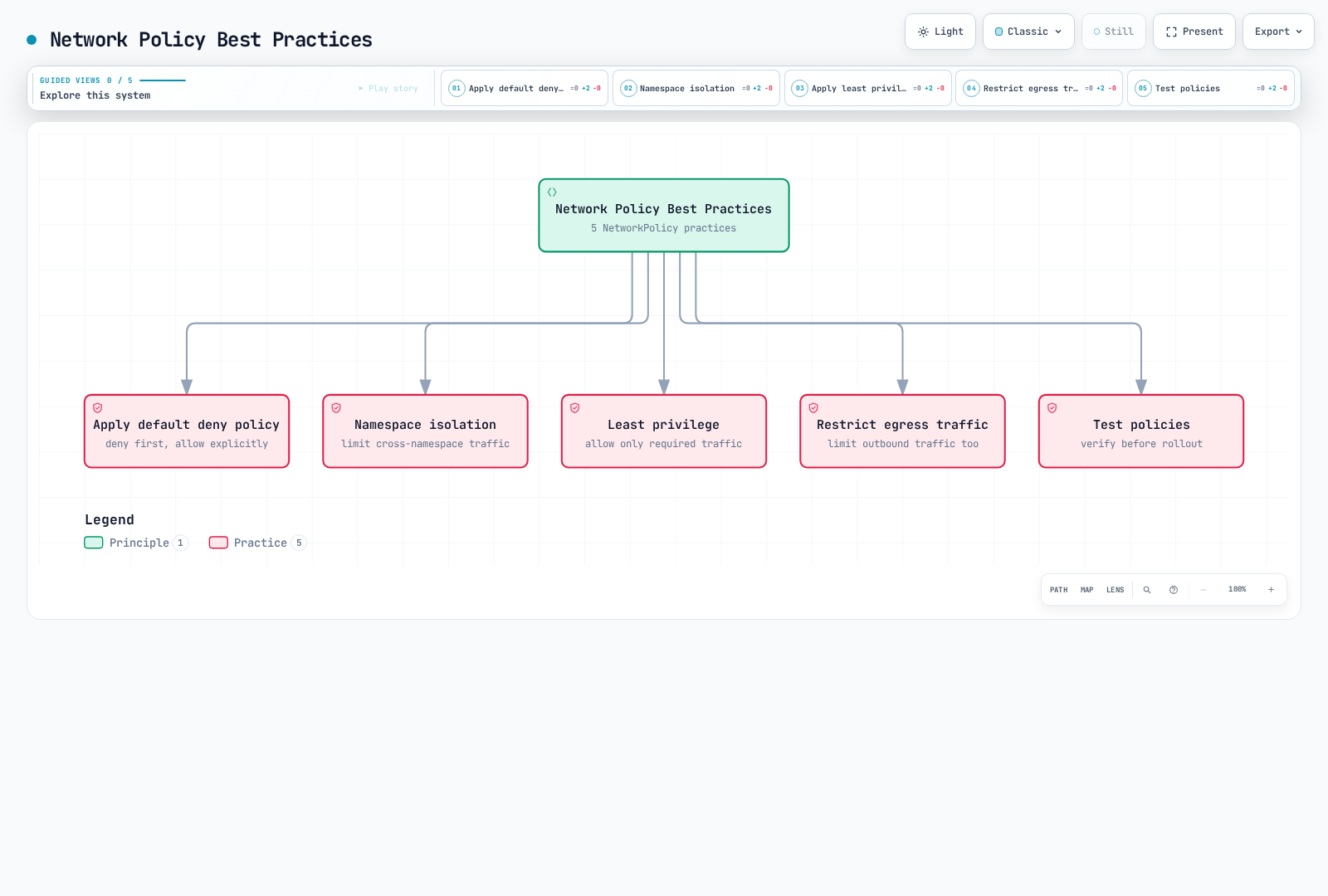1328x896 pixels.
Task: Activate PATH mode in canvas toolbar
Action: (1058, 590)
